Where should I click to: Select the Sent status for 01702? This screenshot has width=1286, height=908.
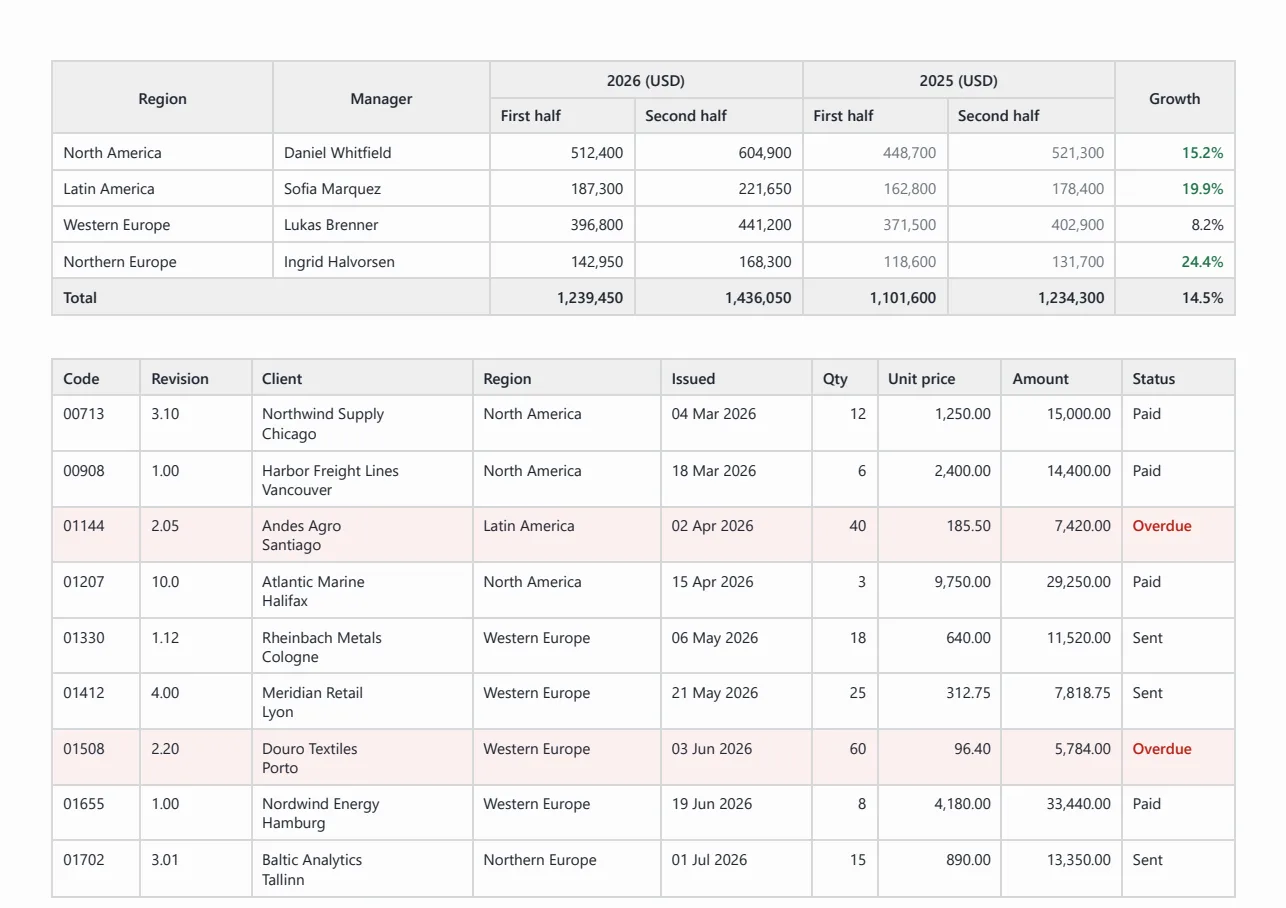coord(1147,860)
